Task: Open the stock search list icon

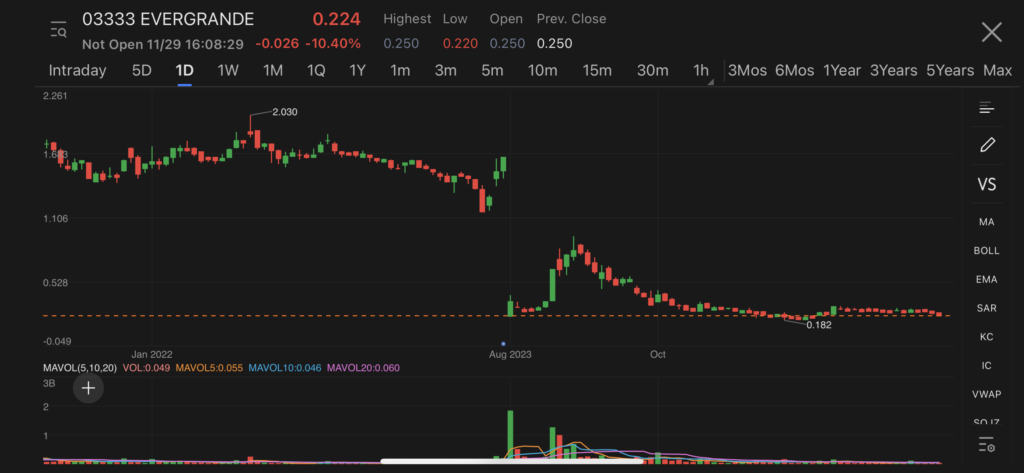Action: [59, 29]
